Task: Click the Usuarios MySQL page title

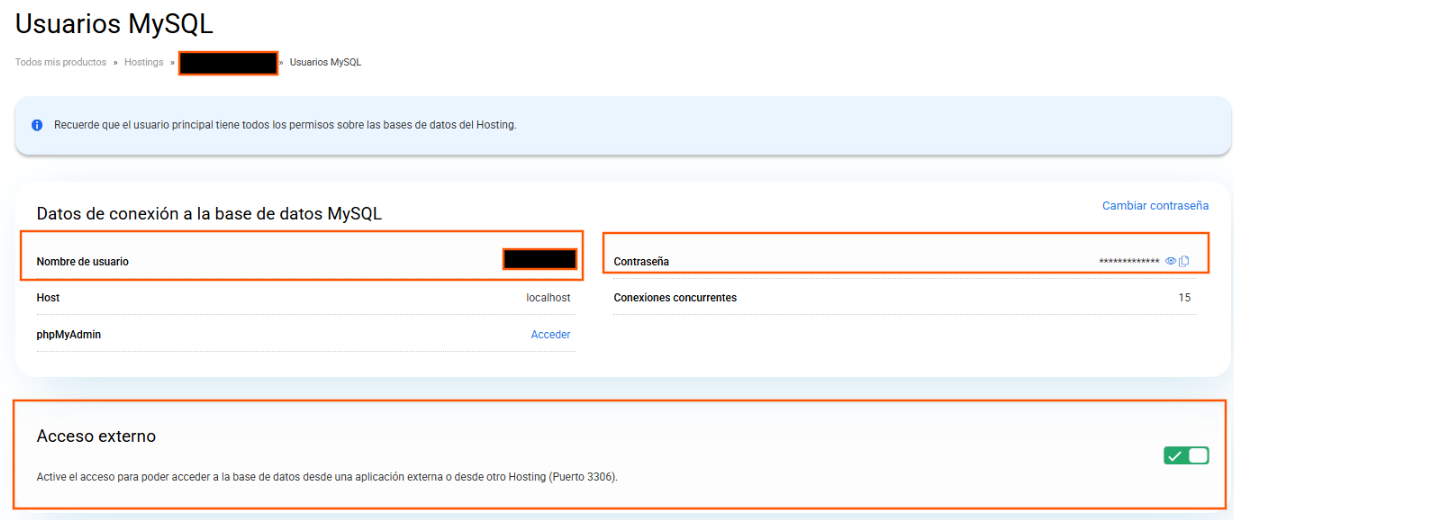Action: [114, 23]
